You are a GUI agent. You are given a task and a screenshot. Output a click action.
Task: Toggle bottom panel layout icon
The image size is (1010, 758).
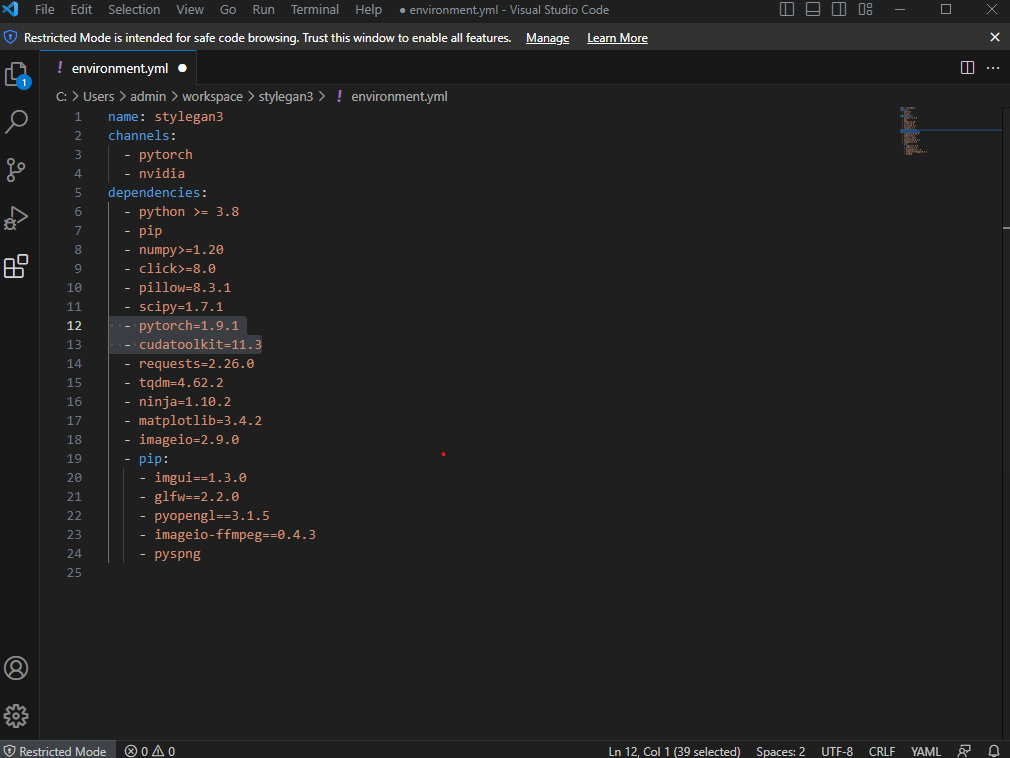tap(813, 9)
